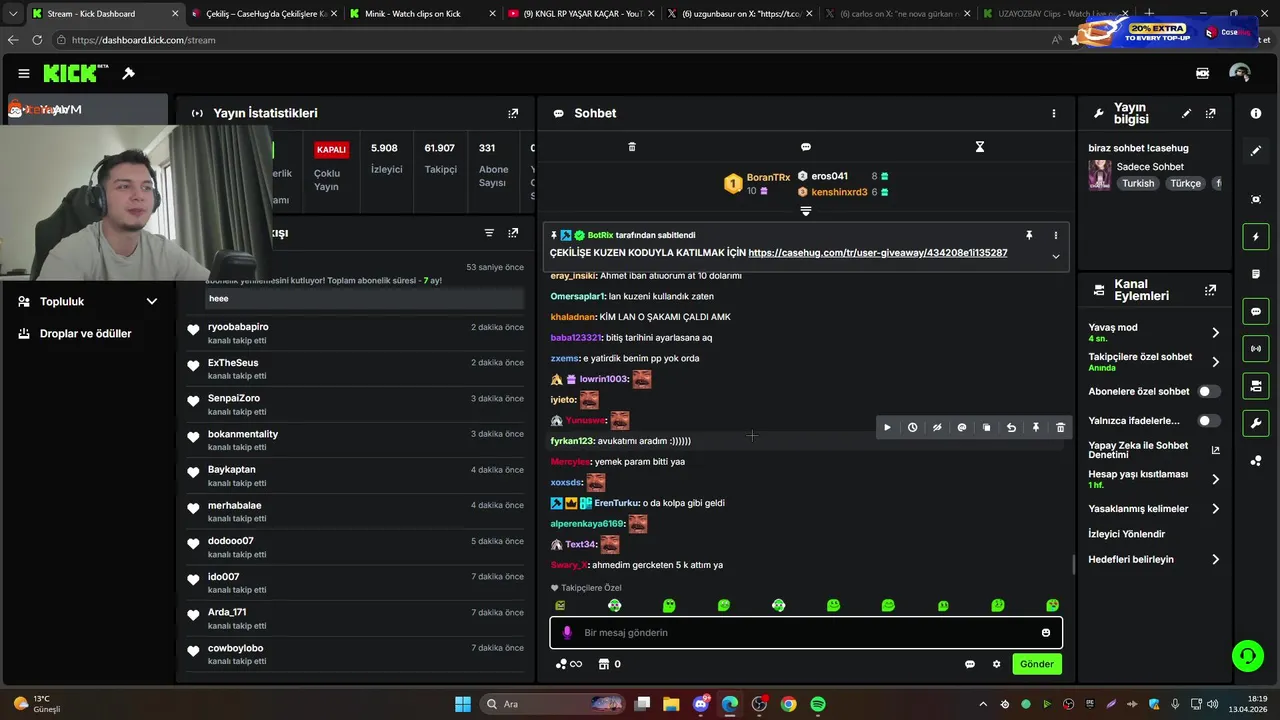Click the purple microphone icon in the message box
Viewport: 1280px width, 720px height.
coord(567,633)
